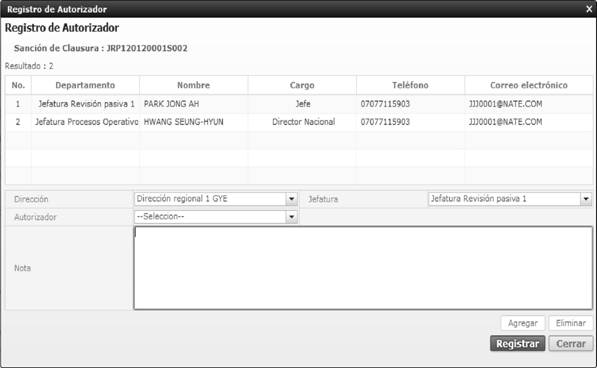Viewport: 597px width, 368px height.
Task: Click the Agregar button
Action: [523, 323]
